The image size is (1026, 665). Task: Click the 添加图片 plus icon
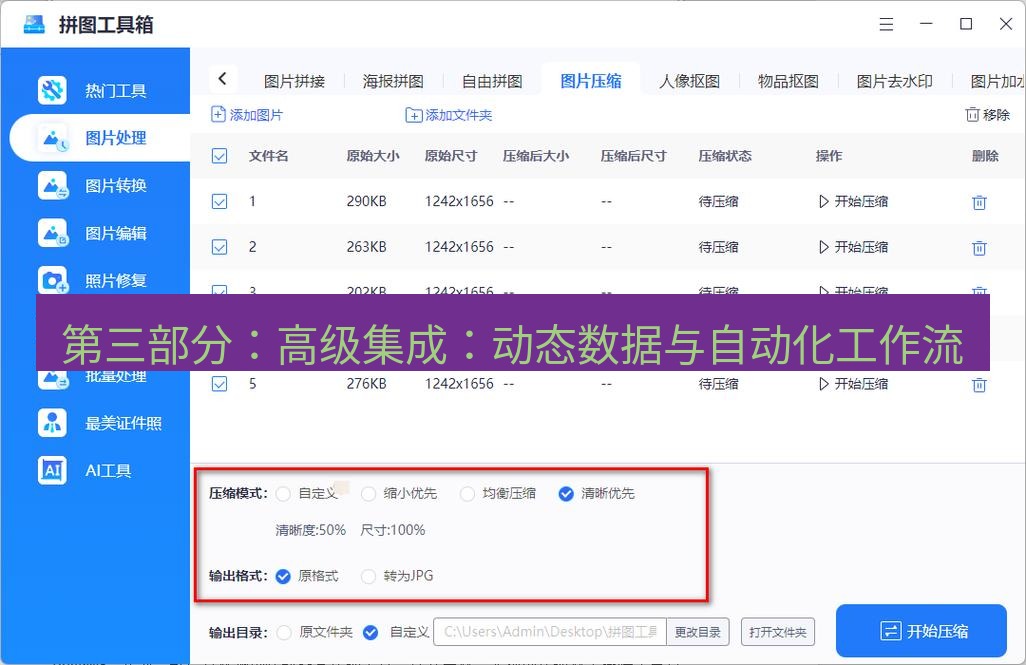[218, 115]
